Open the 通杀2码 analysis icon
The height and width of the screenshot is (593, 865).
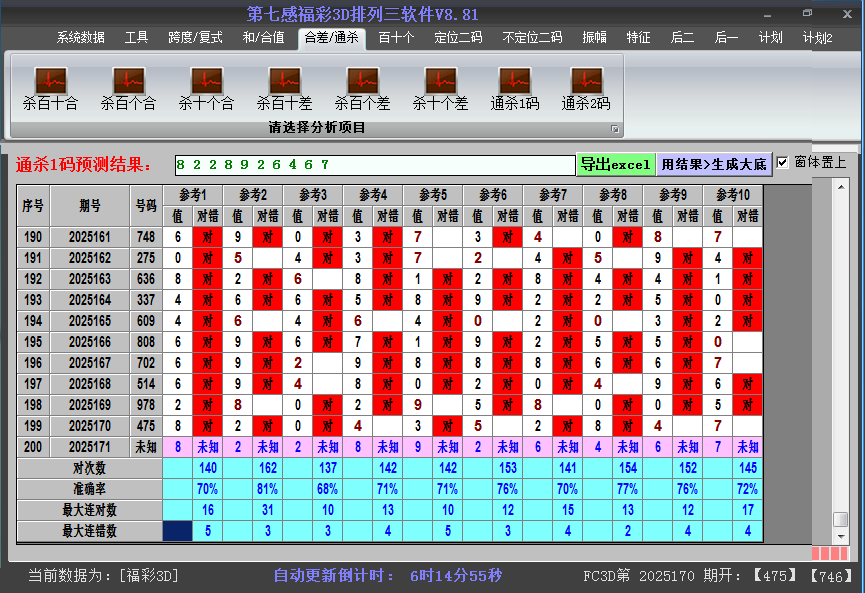tap(586, 88)
